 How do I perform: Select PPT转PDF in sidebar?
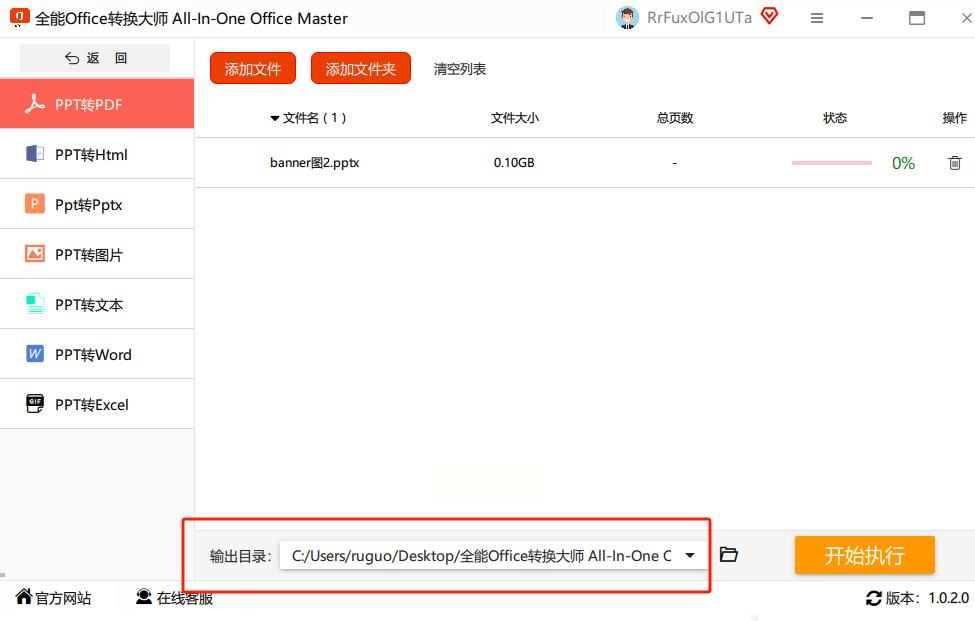click(96, 104)
